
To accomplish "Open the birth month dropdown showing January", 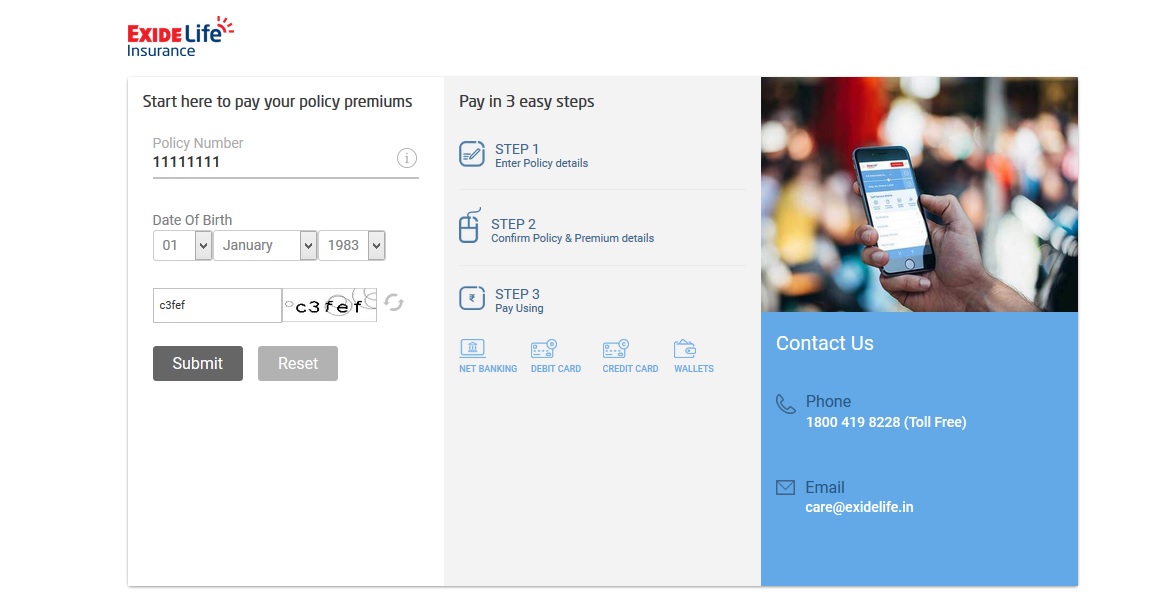I will (265, 246).
